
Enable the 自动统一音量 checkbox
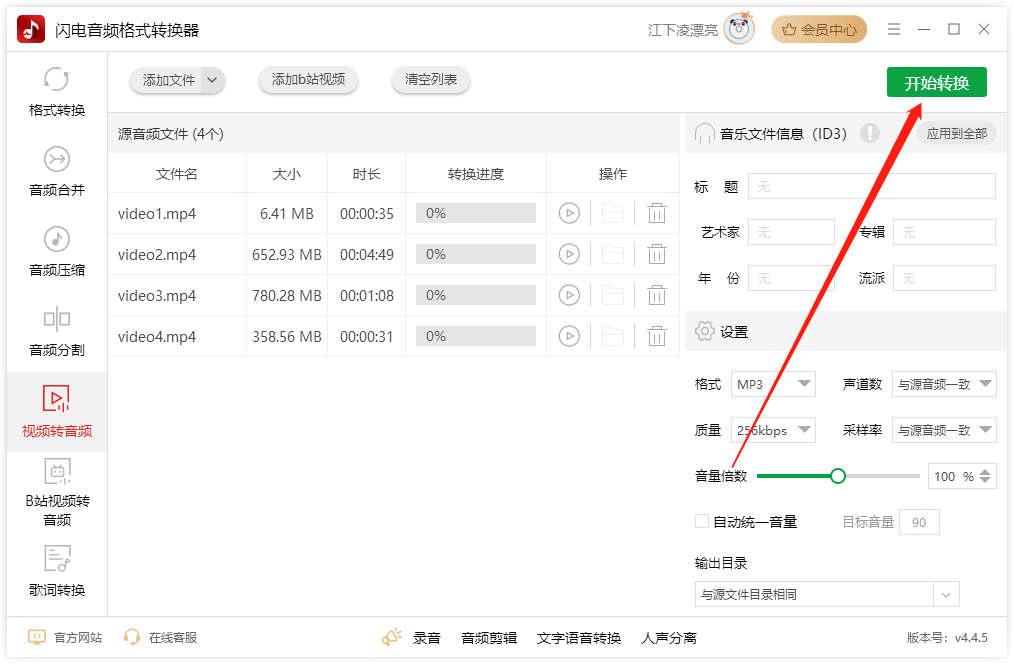(702, 521)
